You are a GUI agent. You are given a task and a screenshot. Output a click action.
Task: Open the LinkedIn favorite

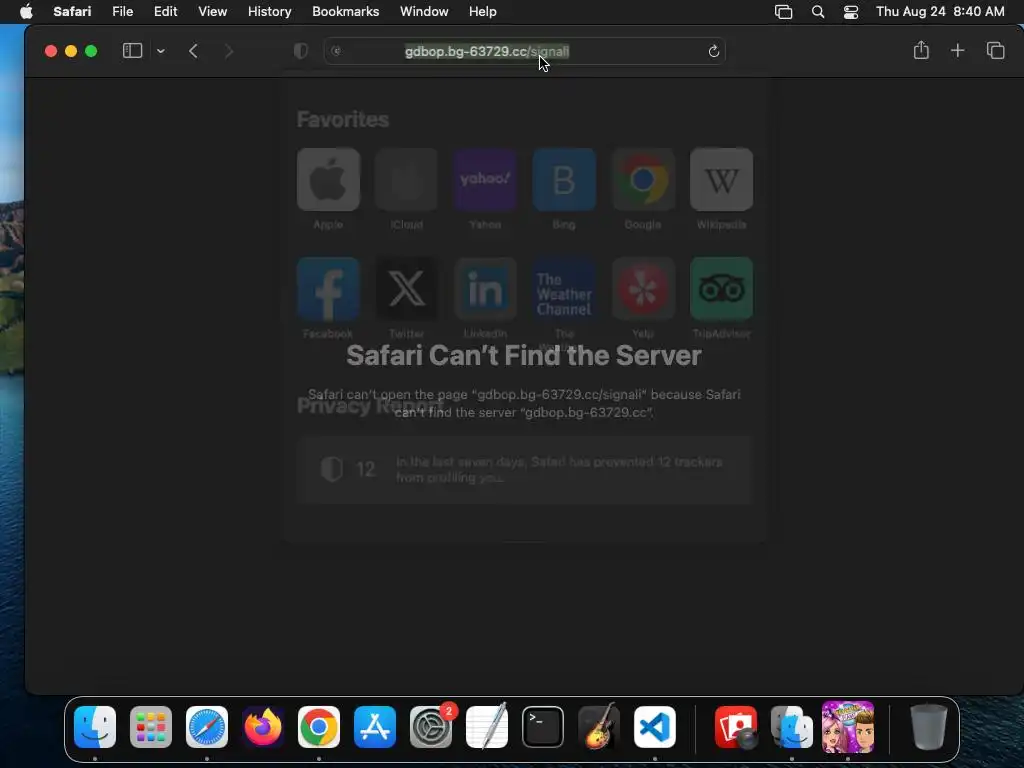tap(485, 289)
